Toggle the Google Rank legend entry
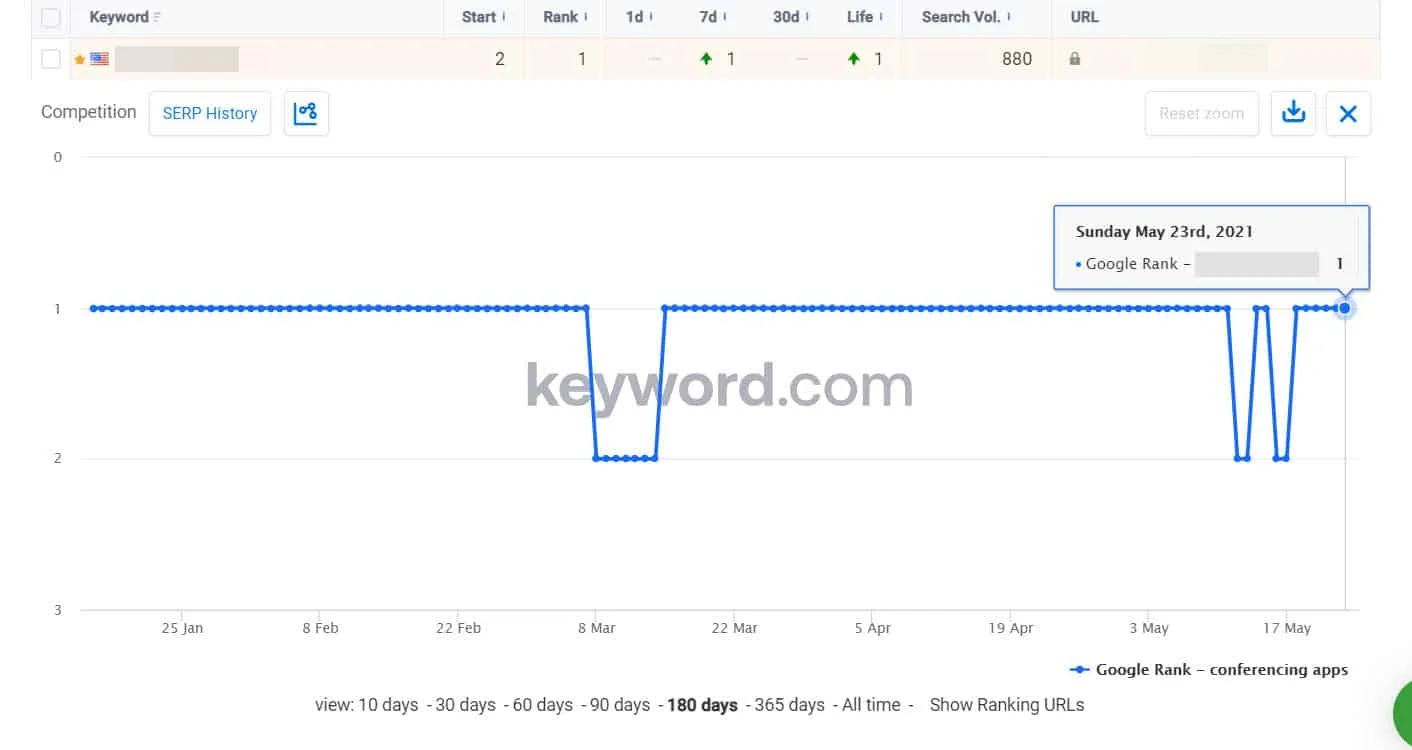The image size is (1412, 750). pyautogui.click(x=1207, y=669)
